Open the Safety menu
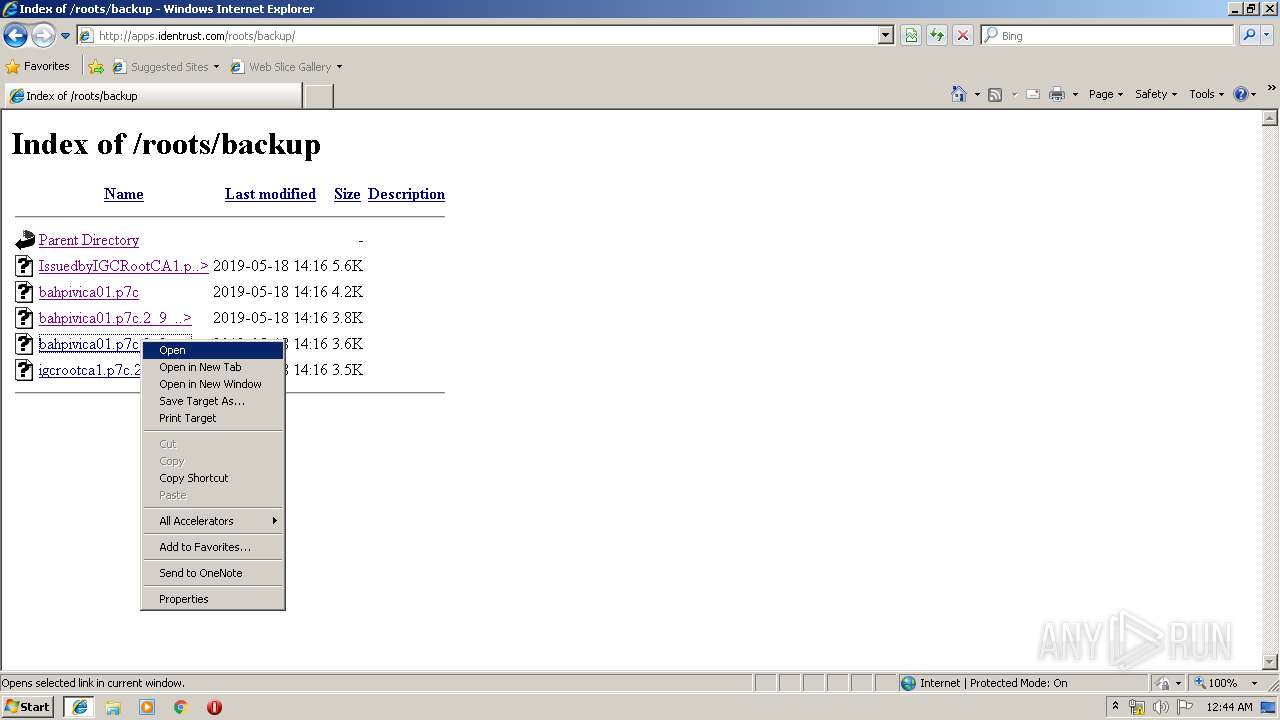This screenshot has height=720, width=1280. point(1156,94)
